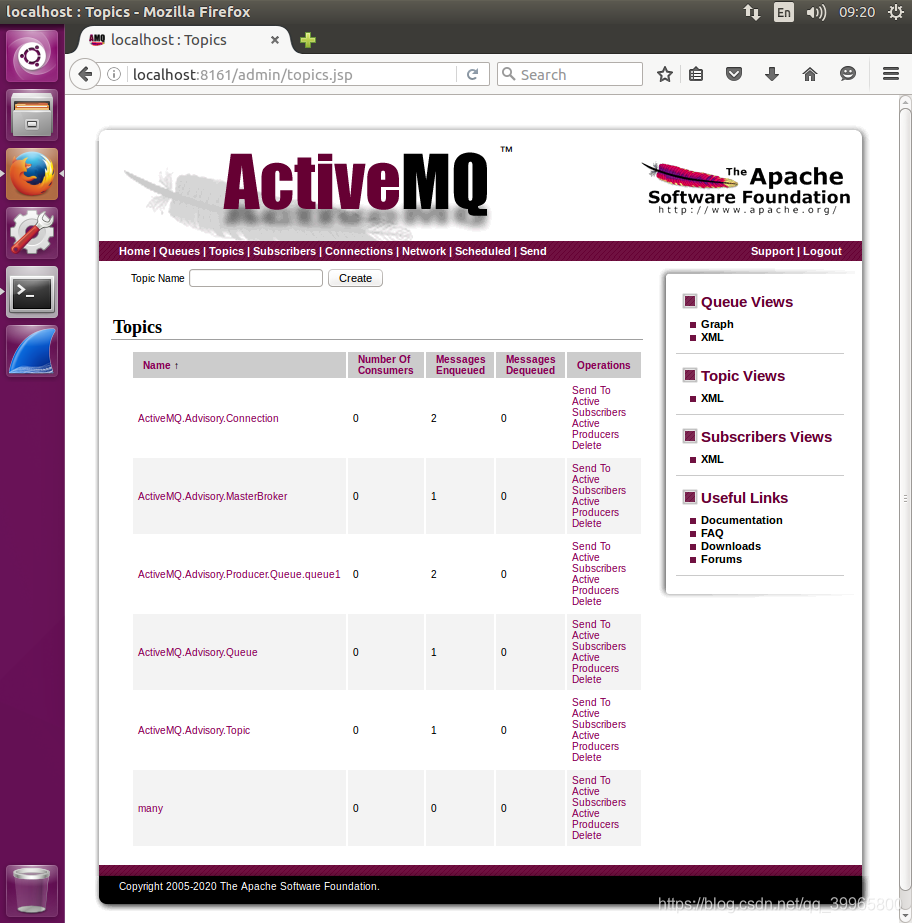
Task: Open the ActiveMQ.Advisory.MasterBroker topic
Action: (x=213, y=496)
